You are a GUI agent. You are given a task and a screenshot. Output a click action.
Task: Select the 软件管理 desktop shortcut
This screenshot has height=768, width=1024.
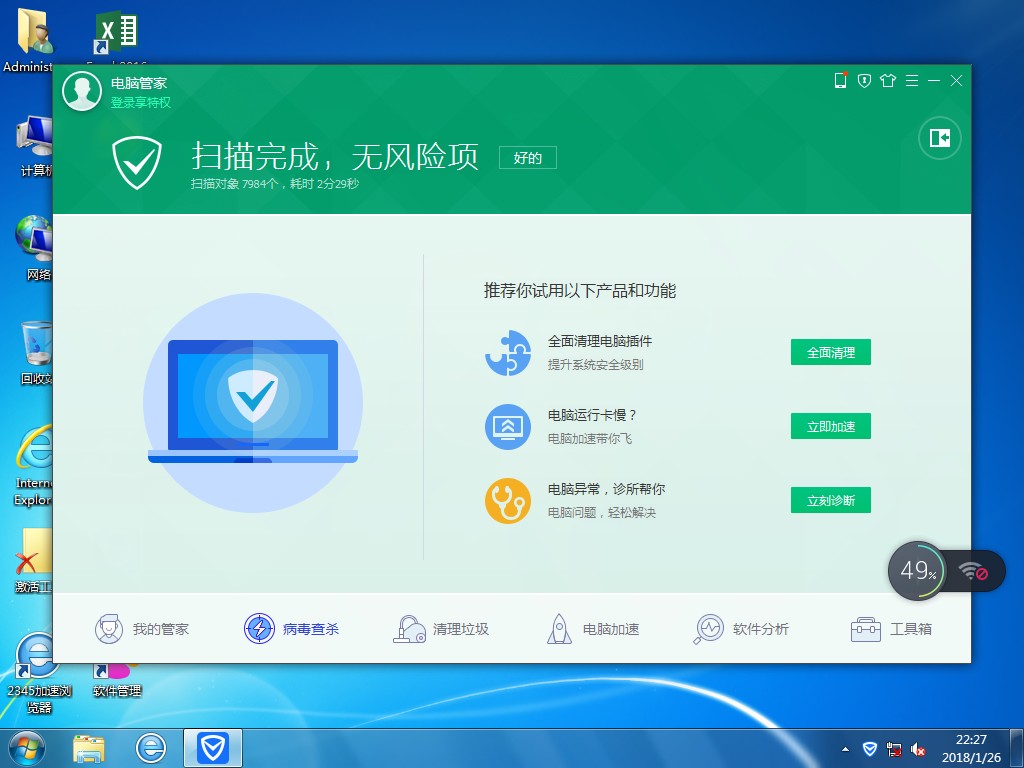click(117, 680)
